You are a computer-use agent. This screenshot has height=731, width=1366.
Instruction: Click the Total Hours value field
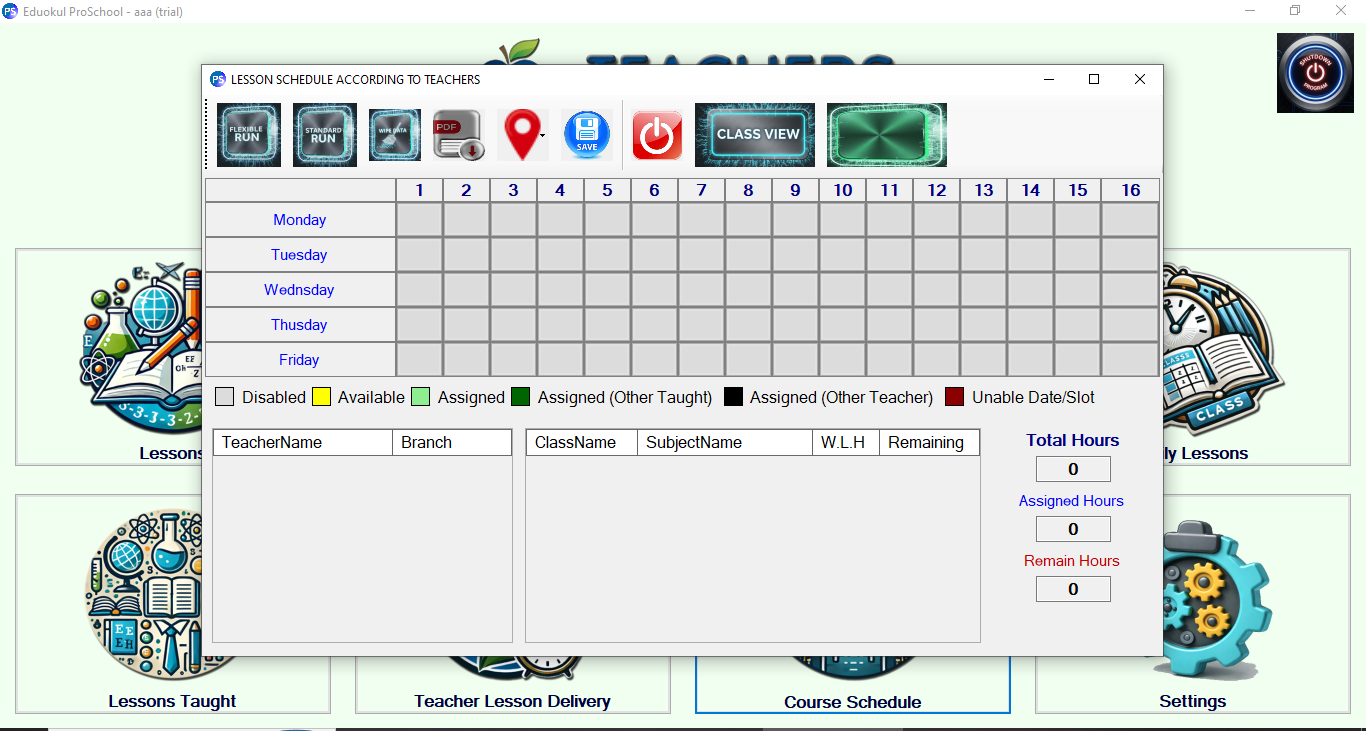[x=1073, y=469]
